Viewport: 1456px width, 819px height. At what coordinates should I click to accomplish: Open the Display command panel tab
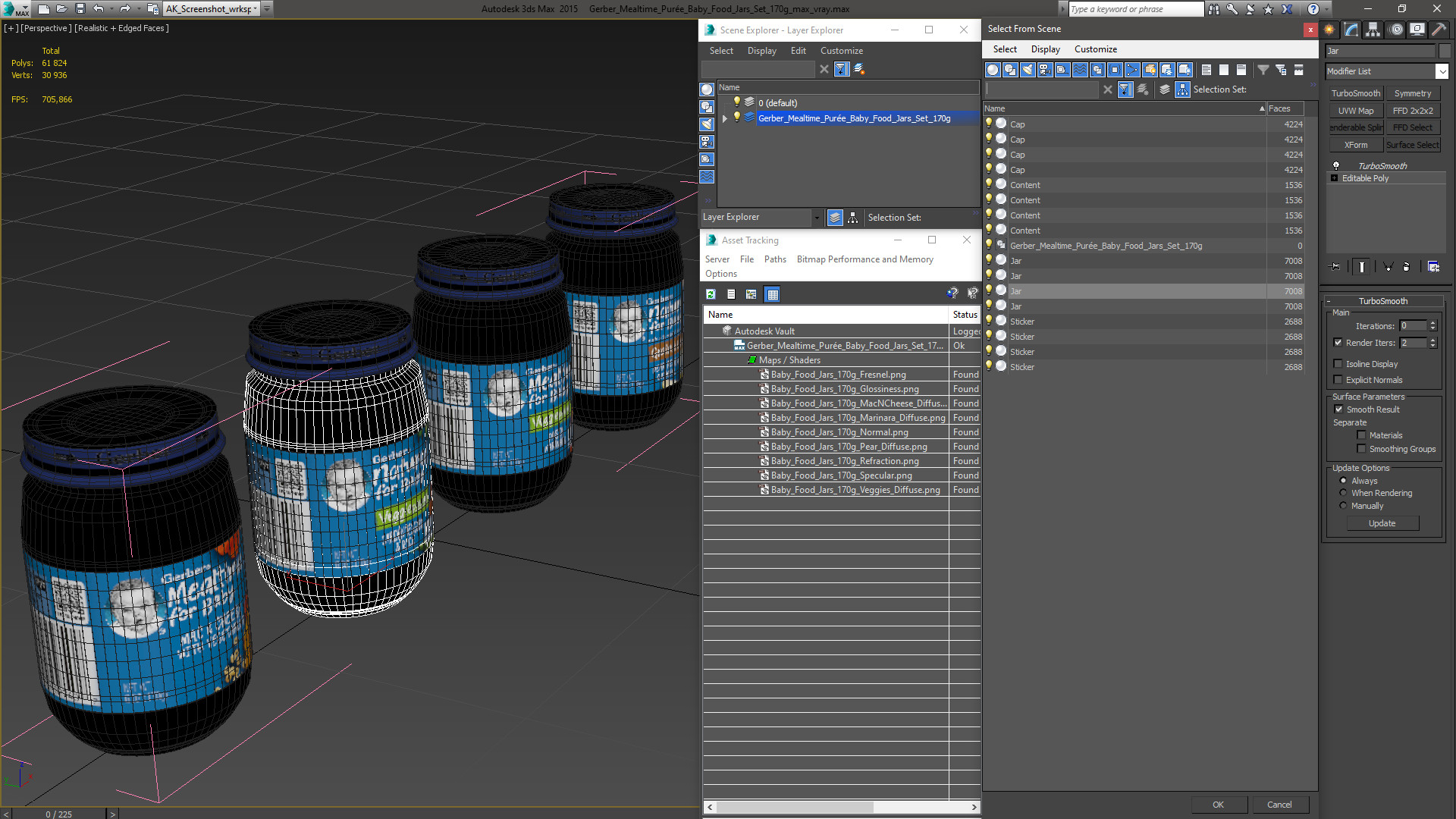click(1417, 30)
